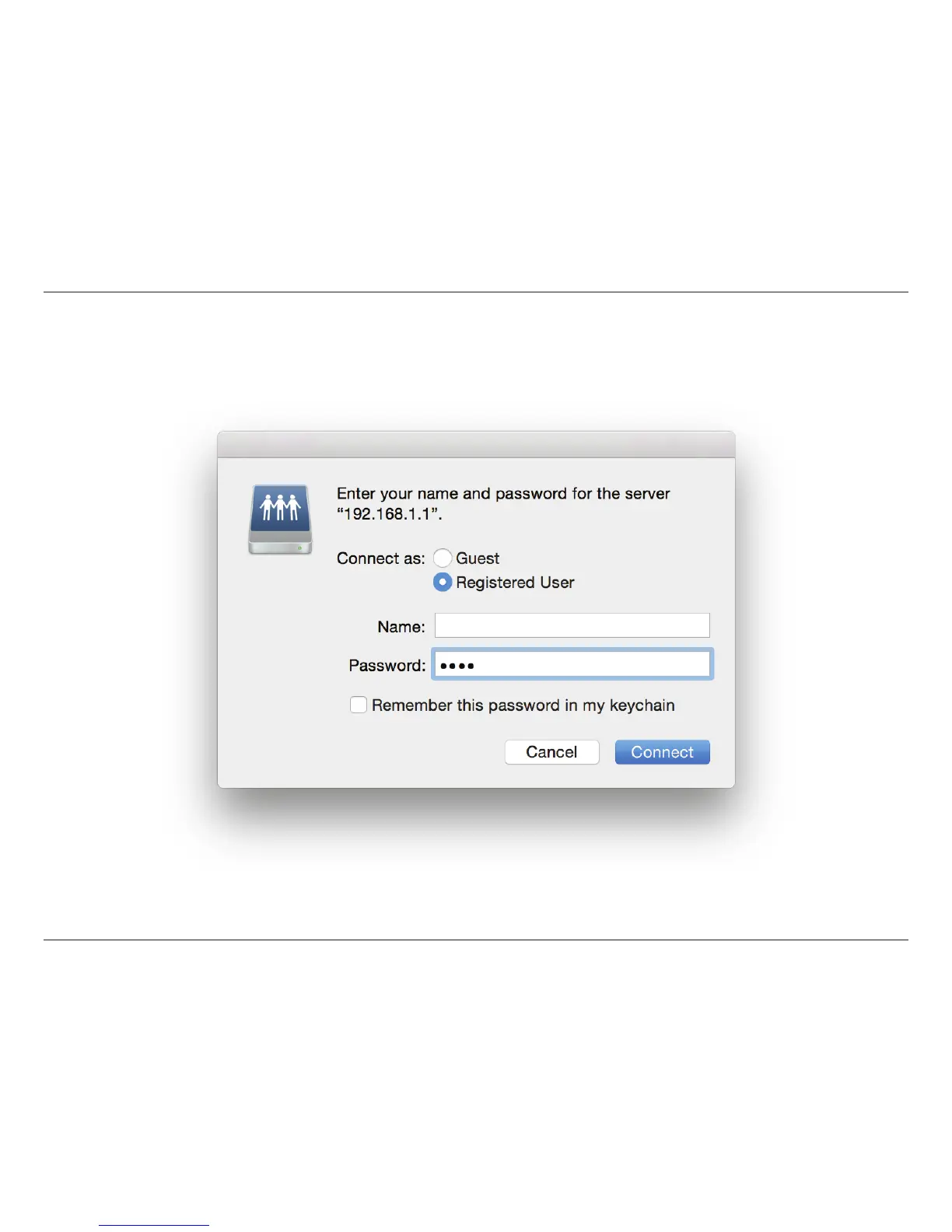Viewport: 952px width, 1232px height.
Task: Click the people figures on server icon
Action: pos(280,507)
